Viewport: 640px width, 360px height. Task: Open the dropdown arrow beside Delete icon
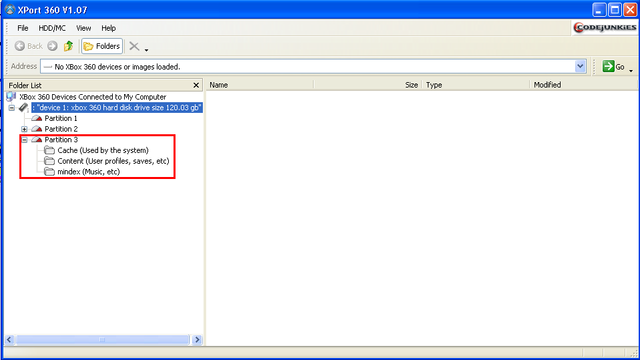(x=146, y=50)
